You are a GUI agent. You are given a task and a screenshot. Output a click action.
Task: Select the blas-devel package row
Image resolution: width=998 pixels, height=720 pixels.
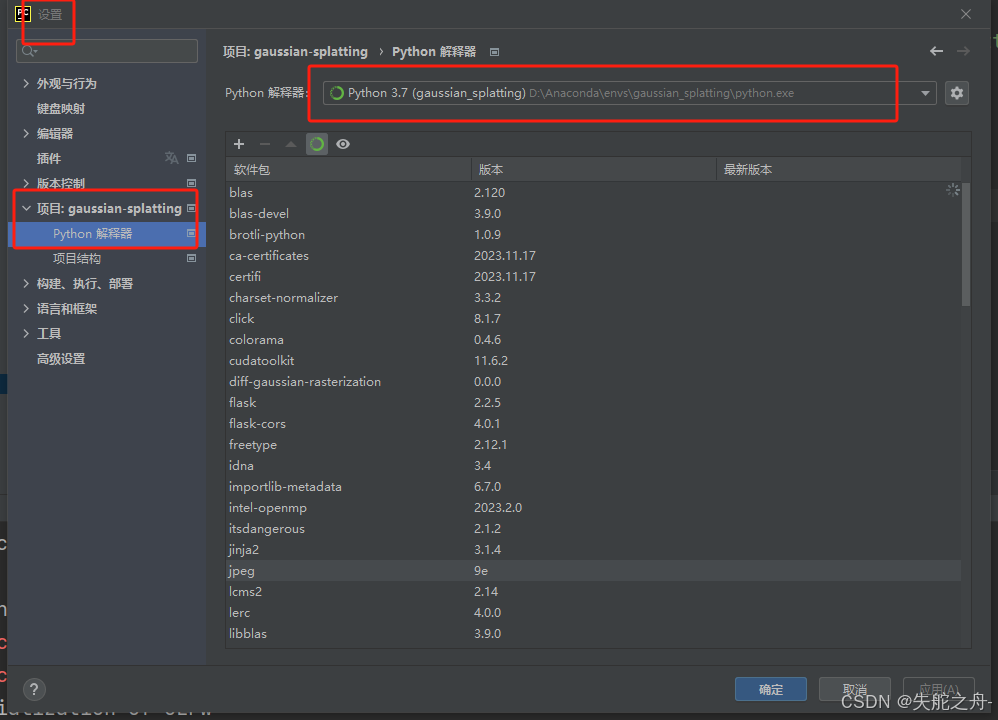pyautogui.click(x=593, y=213)
